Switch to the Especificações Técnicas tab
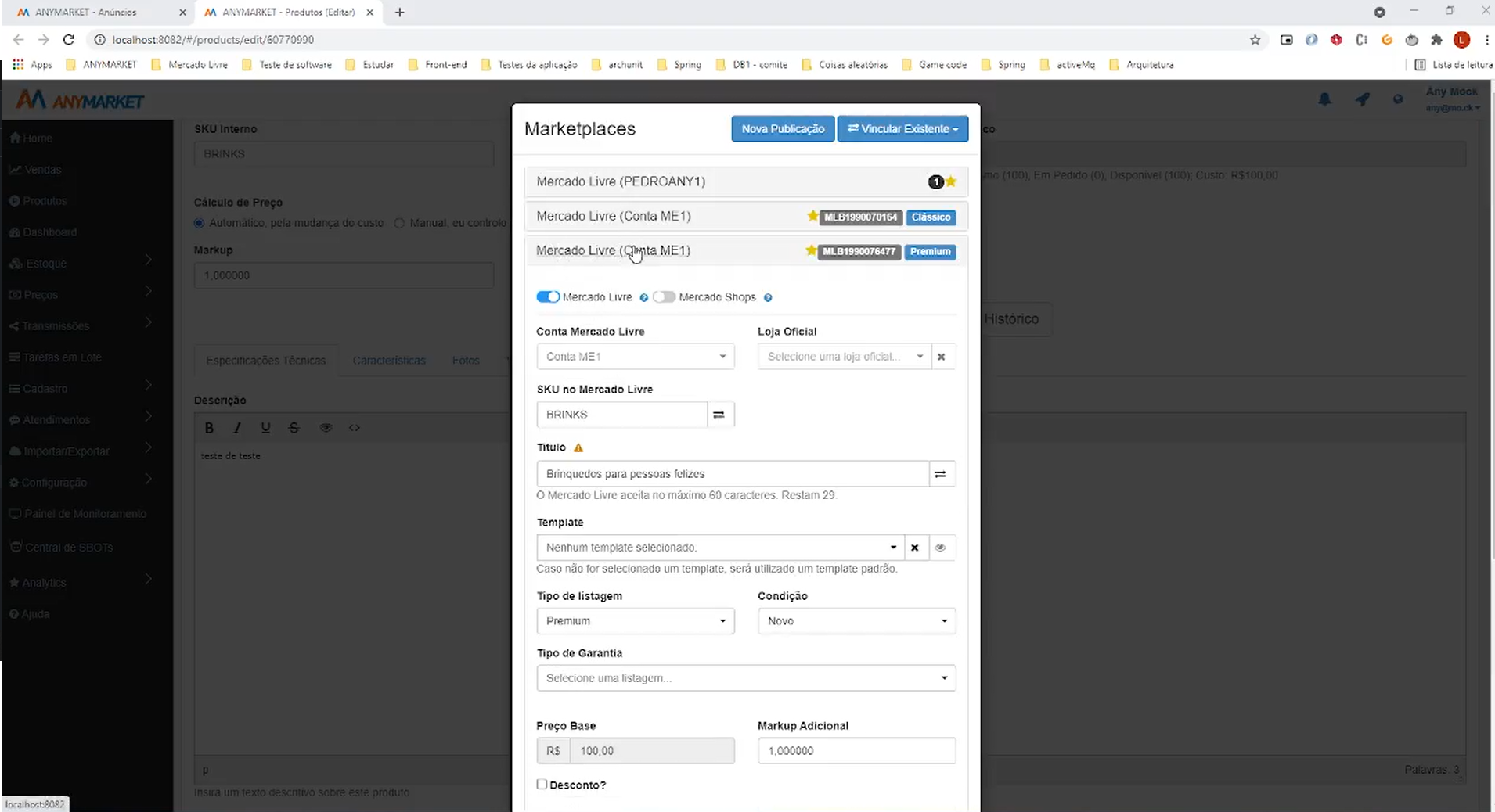 coord(266,361)
